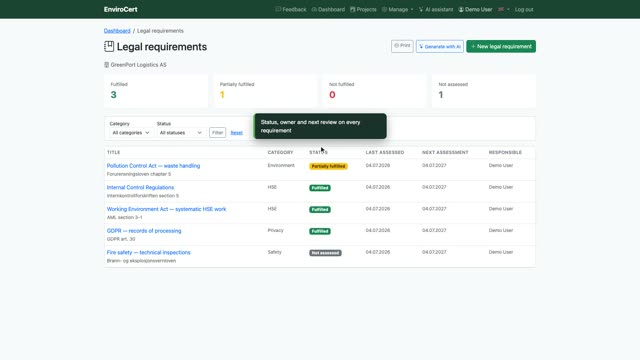640x360 pixels.
Task: Click the LAST ASSESSED column header
Action: click(385, 152)
